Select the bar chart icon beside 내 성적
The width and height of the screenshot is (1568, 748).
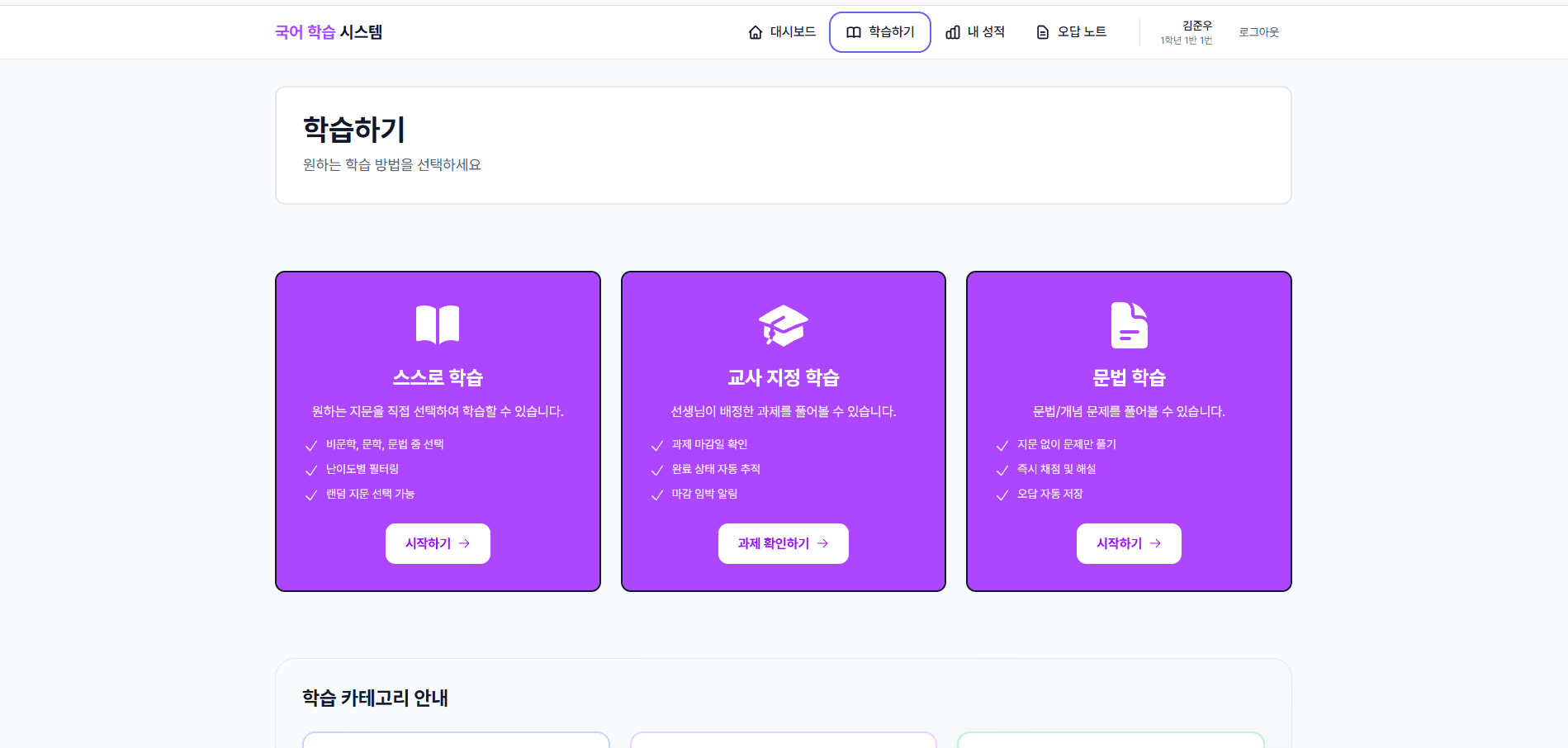tap(953, 32)
